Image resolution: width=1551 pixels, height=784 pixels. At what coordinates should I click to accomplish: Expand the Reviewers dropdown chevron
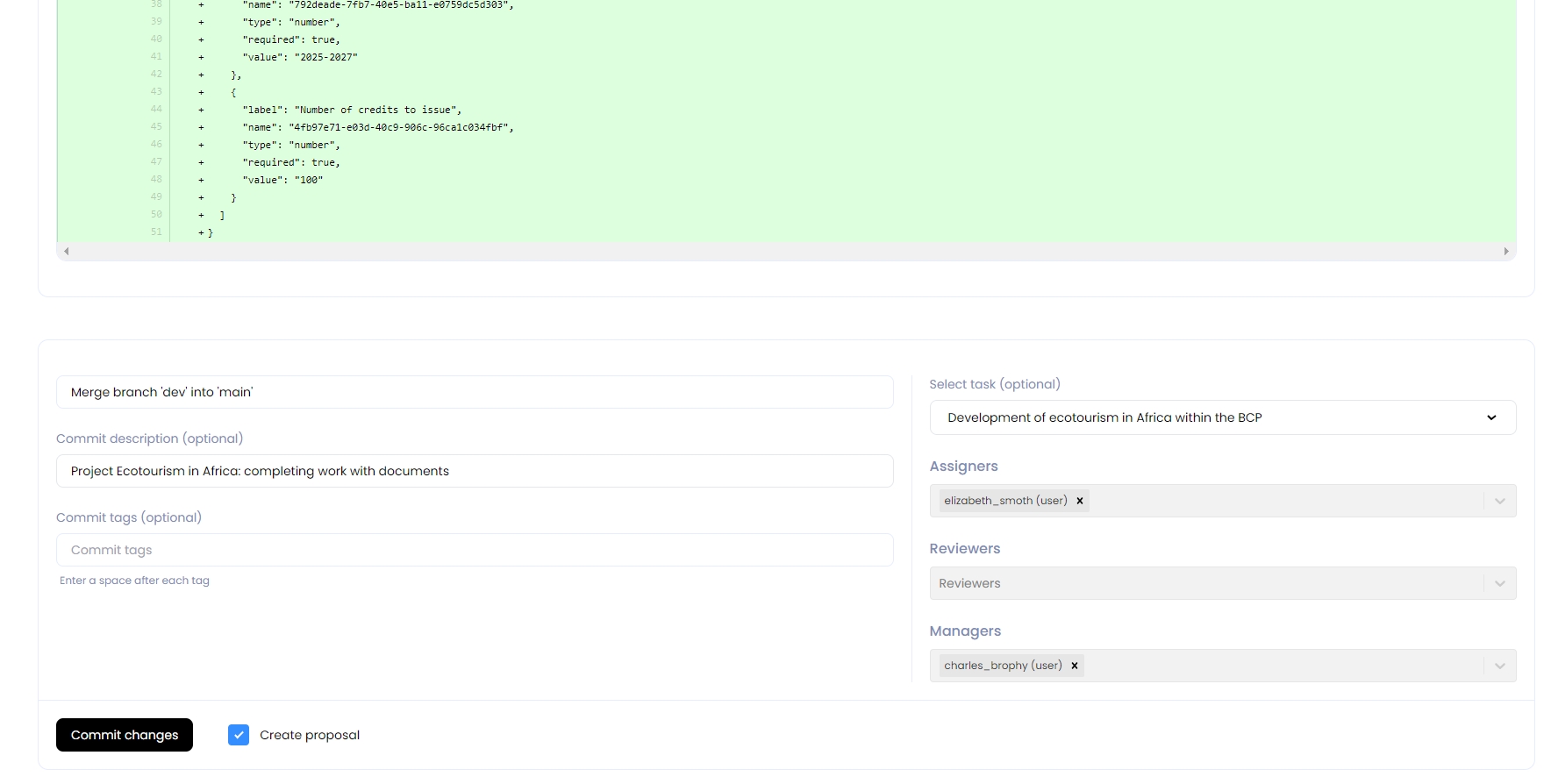[x=1499, y=583]
